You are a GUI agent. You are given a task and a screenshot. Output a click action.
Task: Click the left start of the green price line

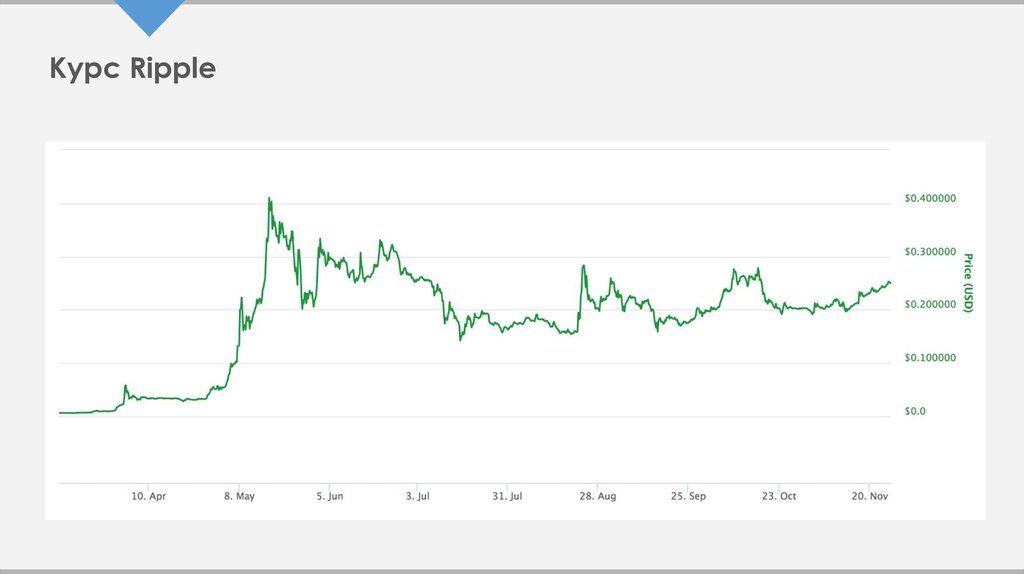point(61,412)
